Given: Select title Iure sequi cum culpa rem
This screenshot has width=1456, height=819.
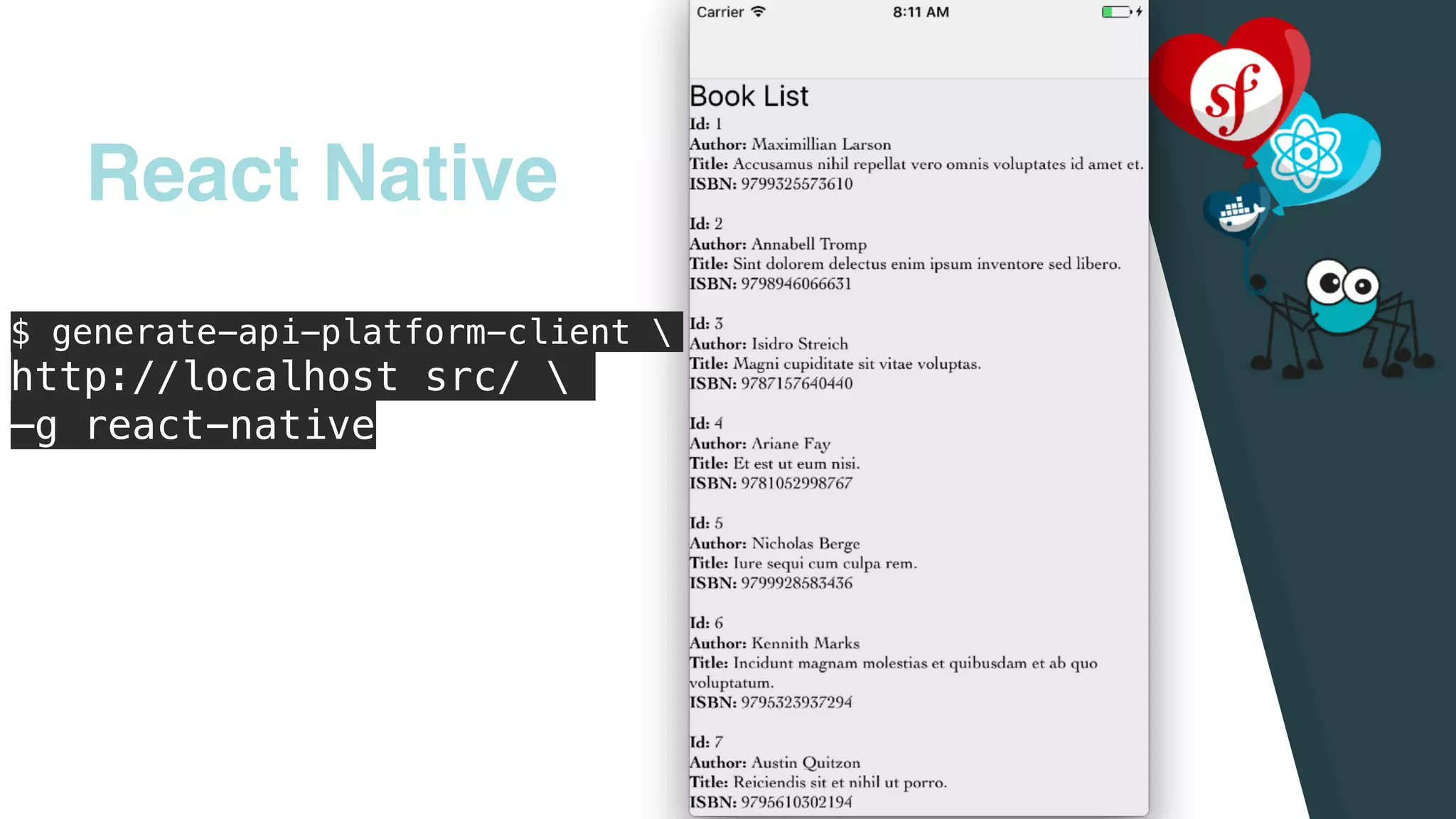Looking at the screenshot, I should 803,563.
